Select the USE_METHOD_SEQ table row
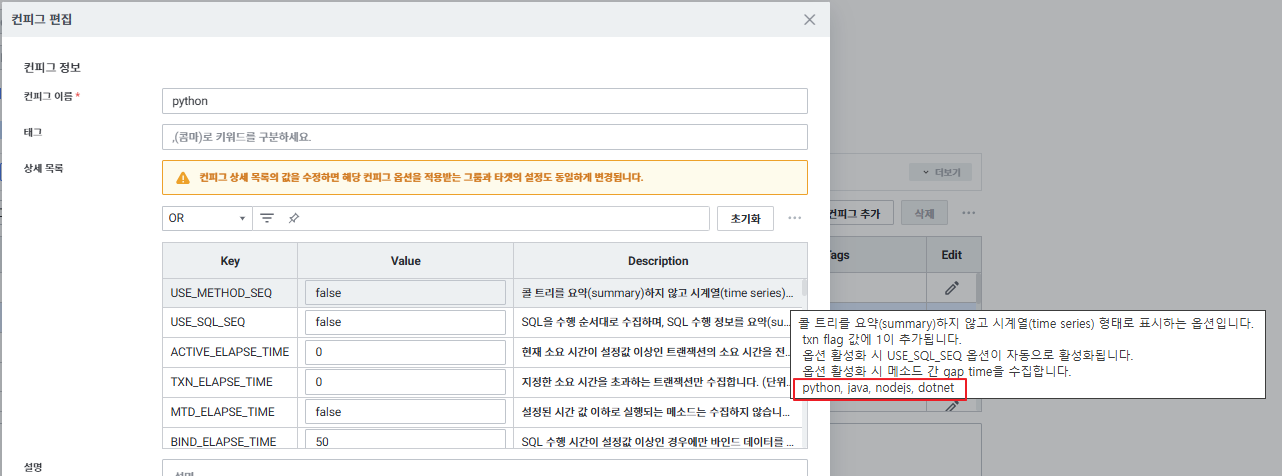The width and height of the screenshot is (1282, 476). tap(230, 293)
